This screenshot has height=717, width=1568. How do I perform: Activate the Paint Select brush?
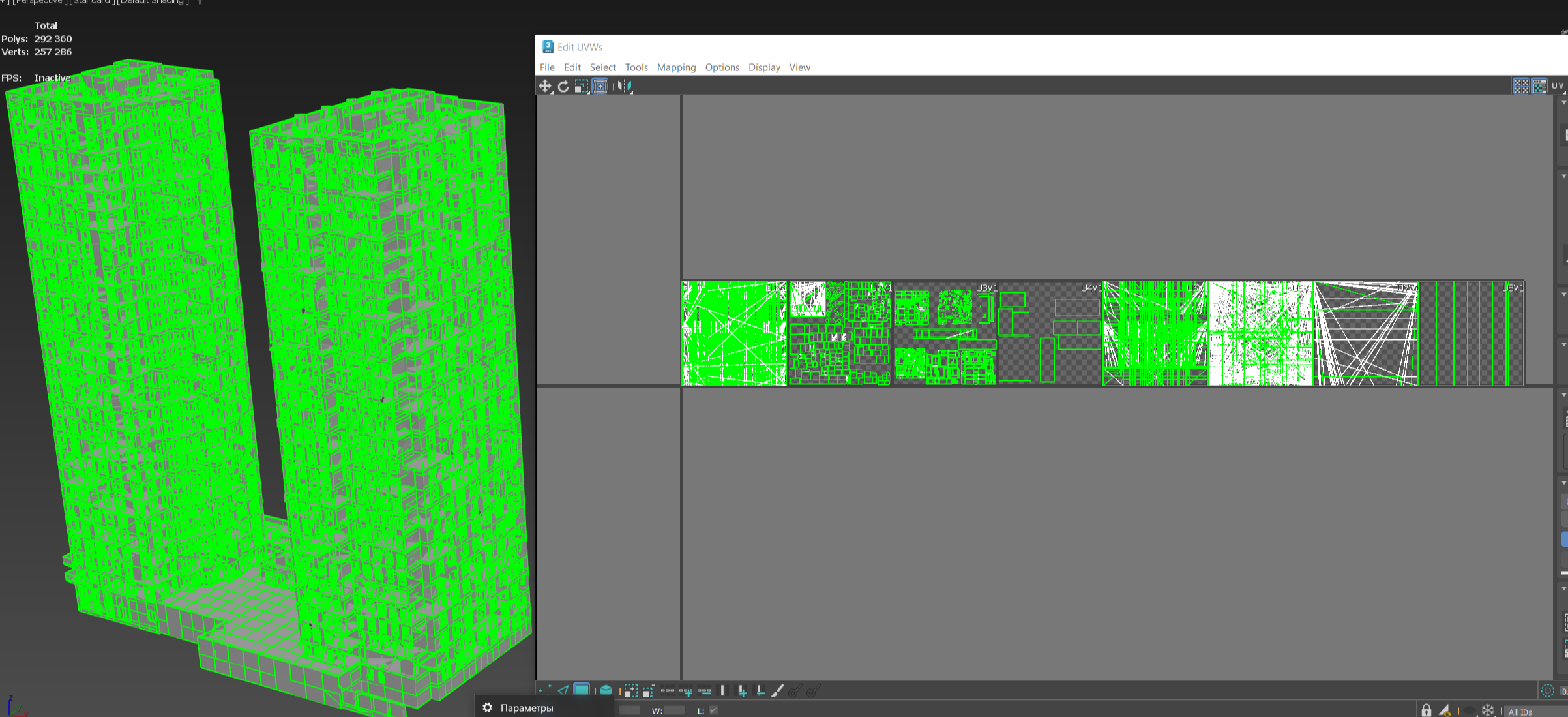[x=777, y=690]
